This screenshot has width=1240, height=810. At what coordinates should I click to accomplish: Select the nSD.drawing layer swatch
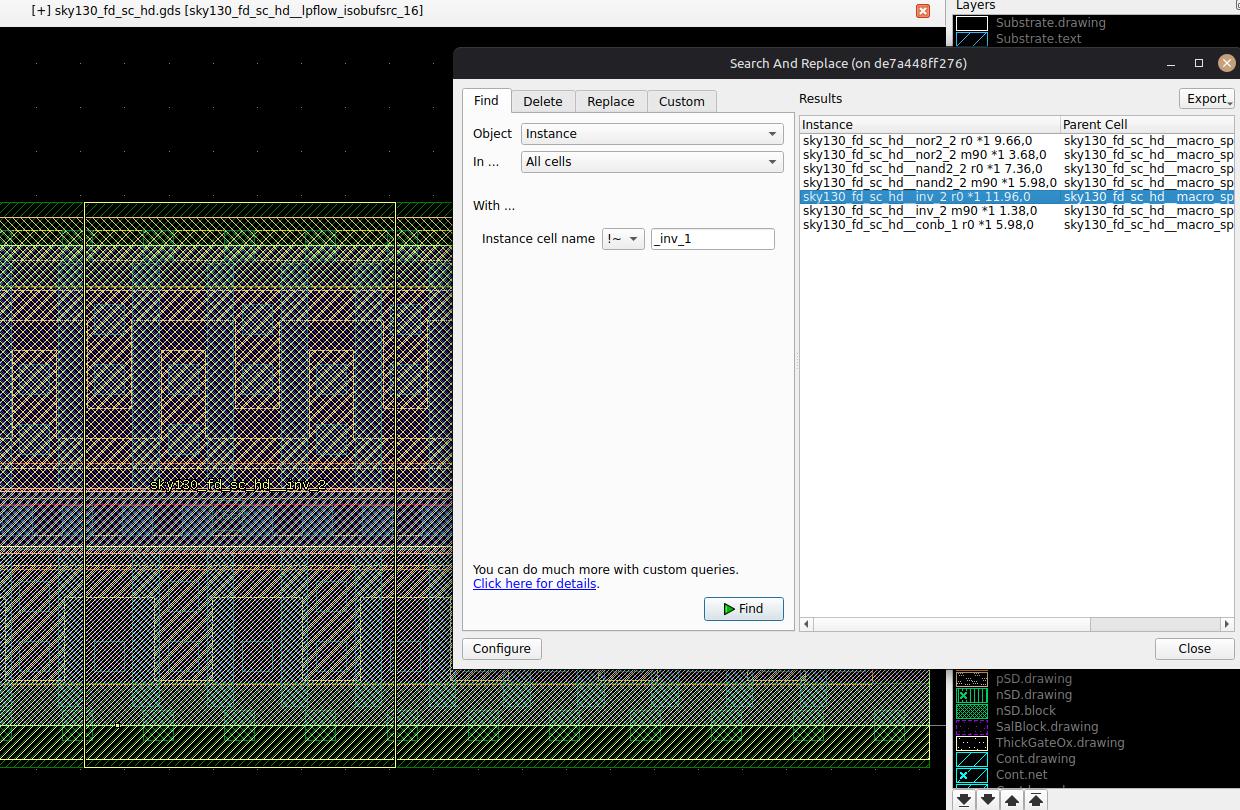[x=972, y=695]
